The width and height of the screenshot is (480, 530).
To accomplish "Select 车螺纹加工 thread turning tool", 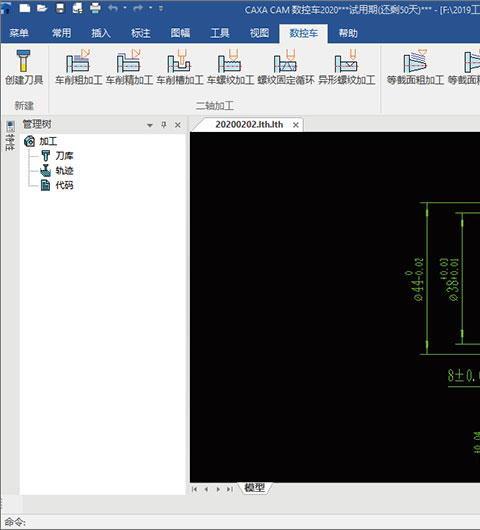I will pyautogui.click(x=230, y=67).
